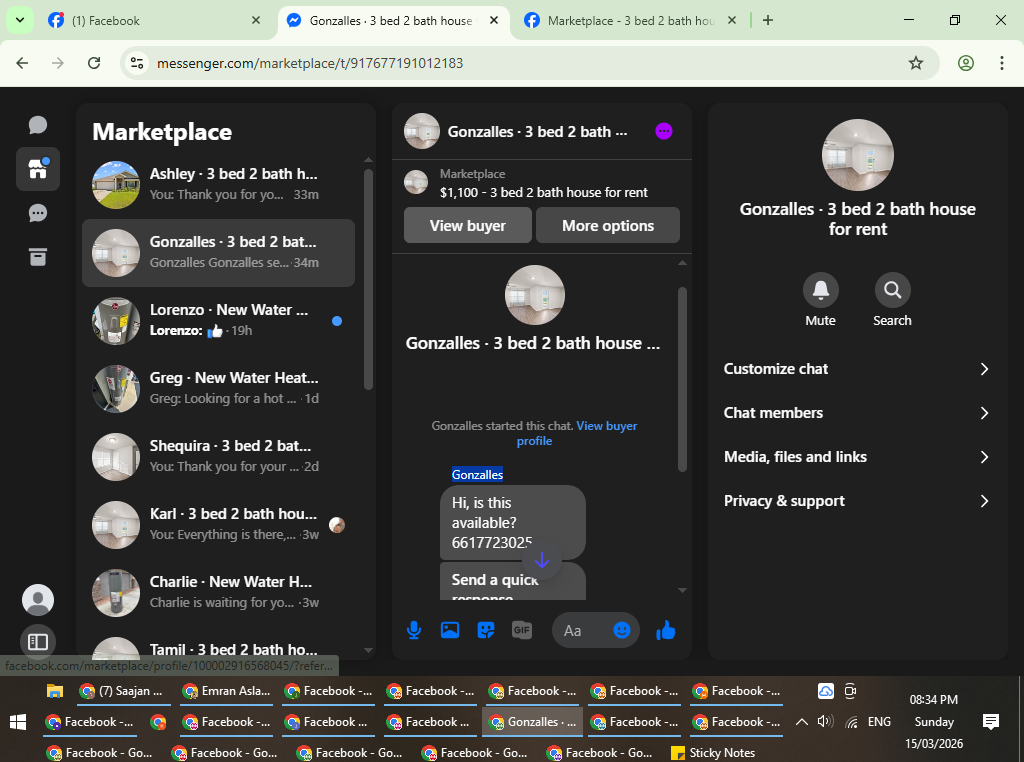Screen dimensions: 1024x762
Task: Open the tab search dropdown arrow
Action: point(20,20)
